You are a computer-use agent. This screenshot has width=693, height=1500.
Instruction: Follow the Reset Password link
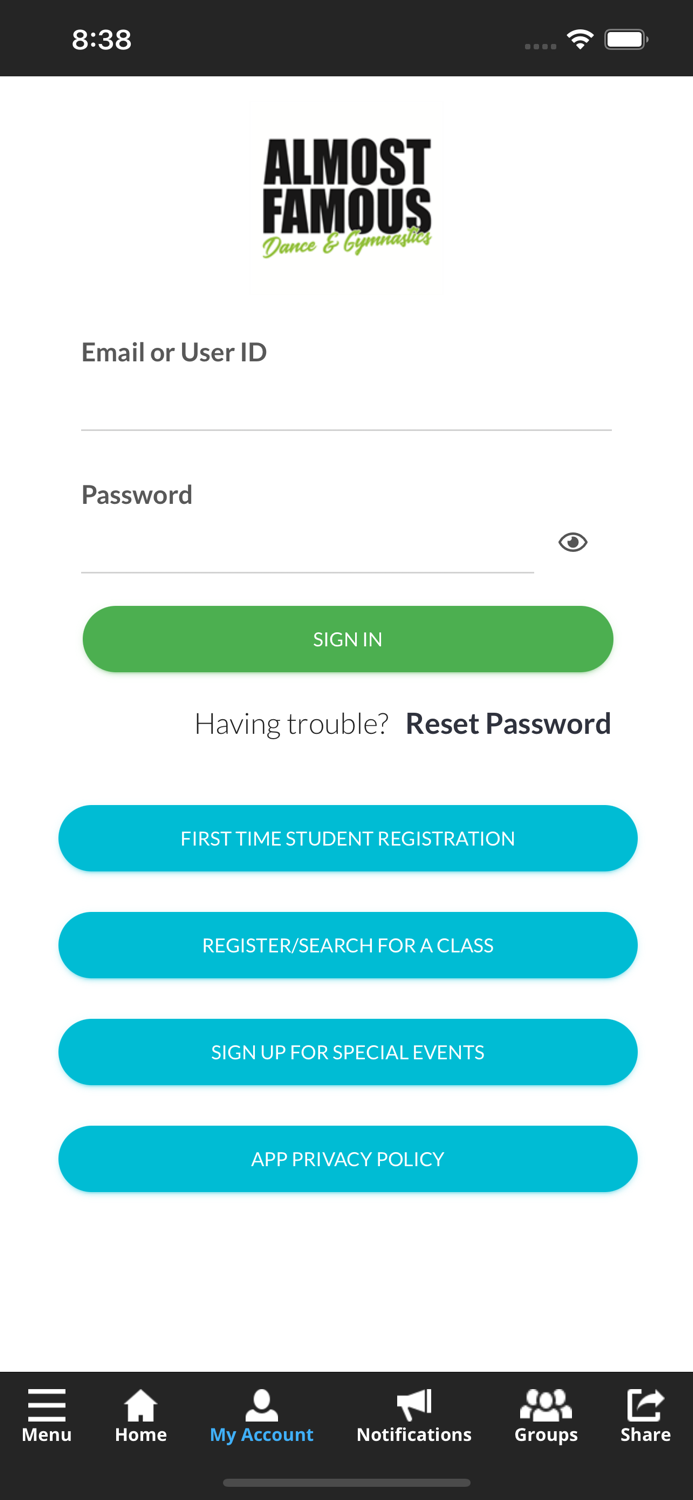pos(508,724)
